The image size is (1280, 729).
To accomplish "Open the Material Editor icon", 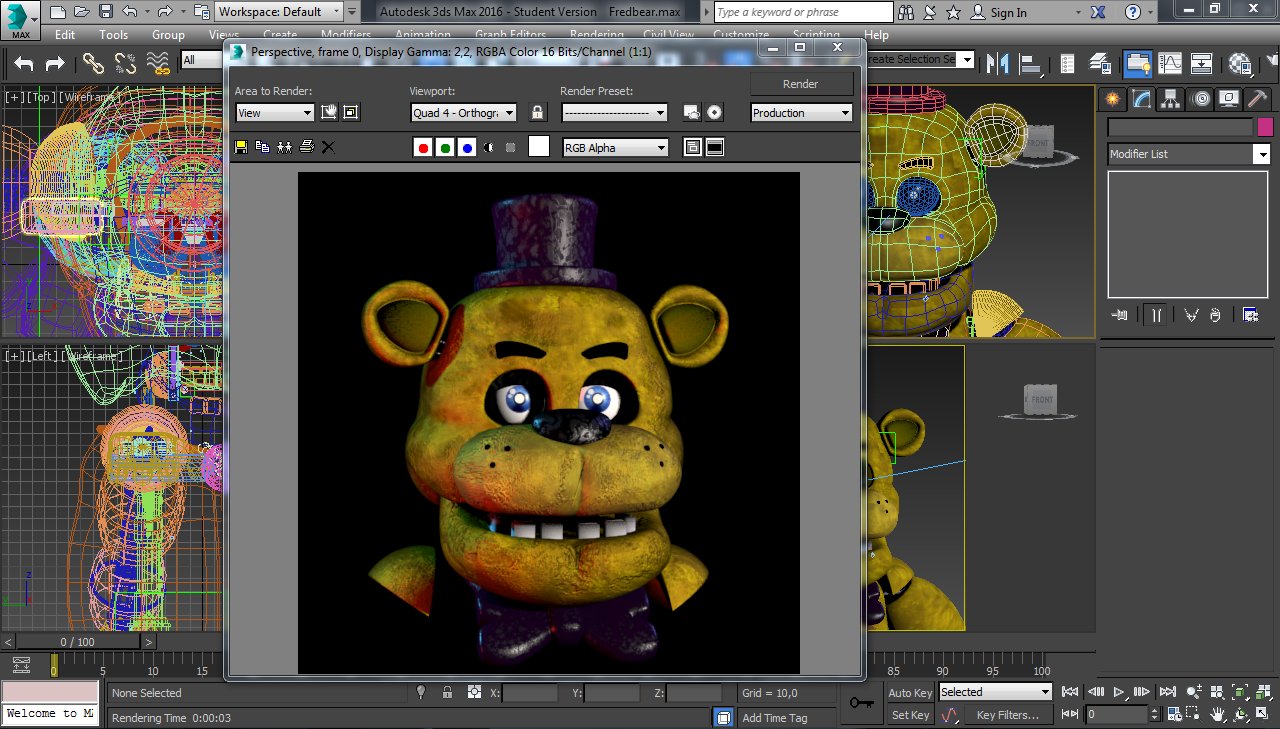I will tap(1241, 63).
